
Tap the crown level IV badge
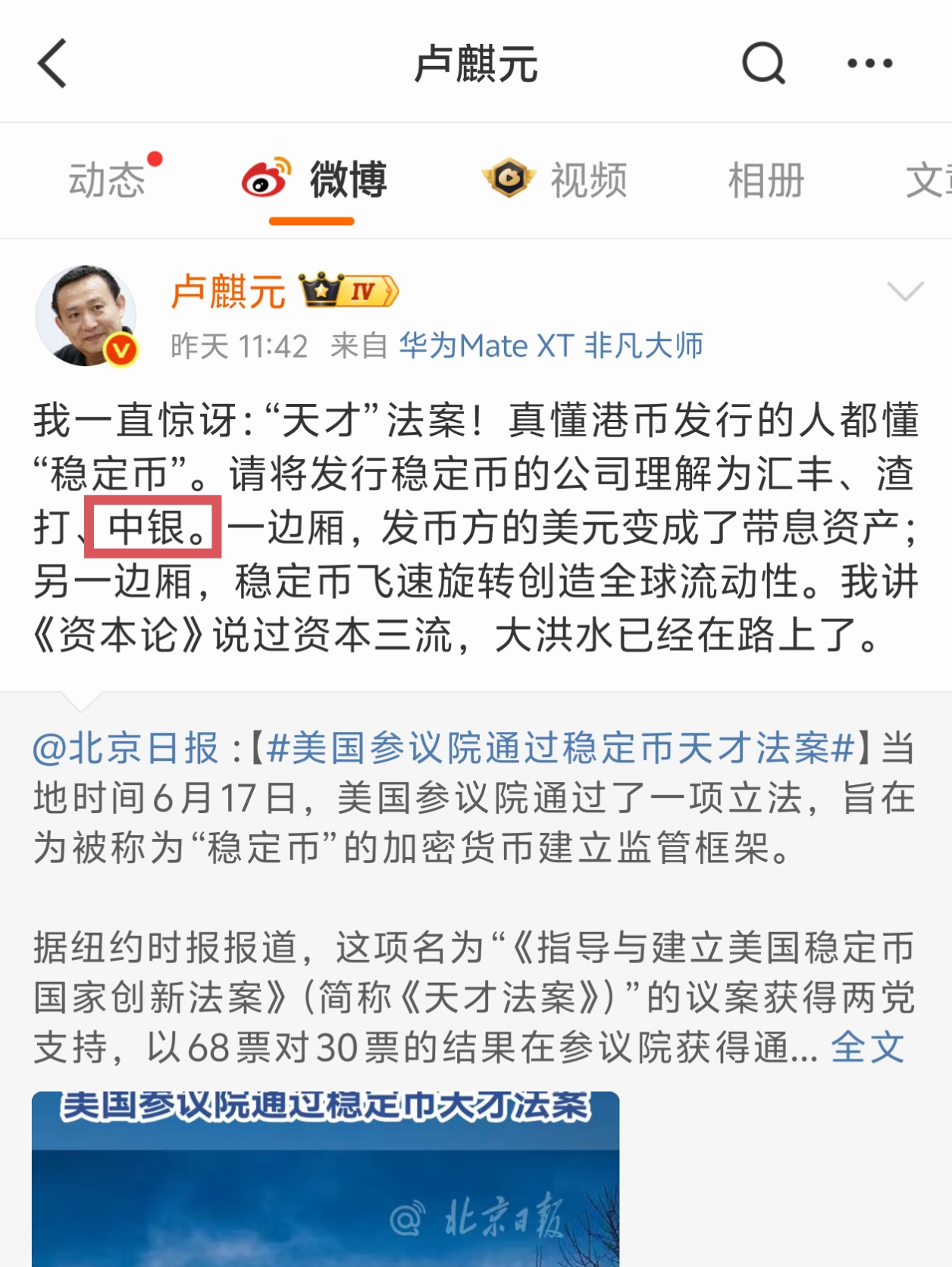[x=349, y=290]
